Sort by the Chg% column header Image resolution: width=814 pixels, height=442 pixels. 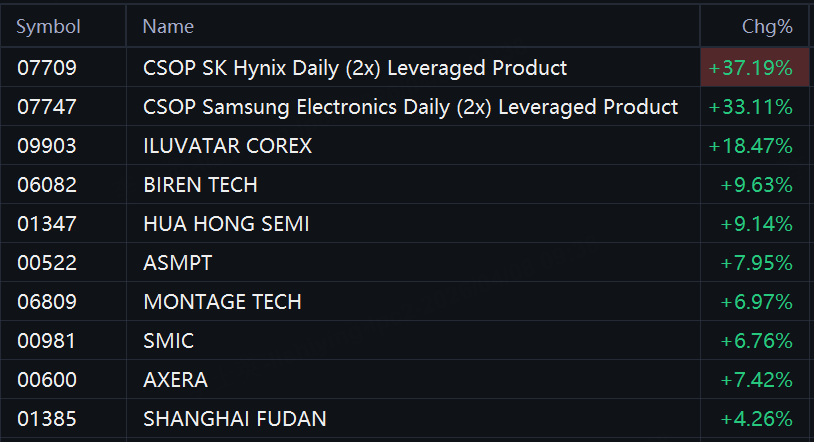point(766,27)
